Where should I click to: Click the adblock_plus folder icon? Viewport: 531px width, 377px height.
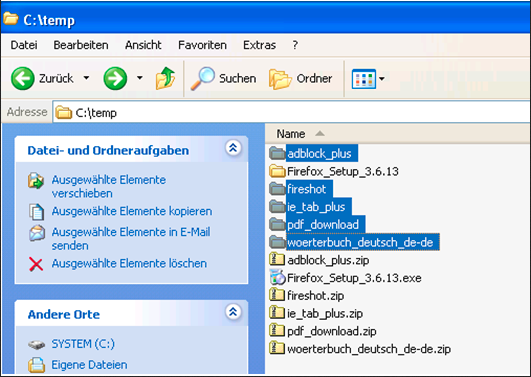coord(277,153)
